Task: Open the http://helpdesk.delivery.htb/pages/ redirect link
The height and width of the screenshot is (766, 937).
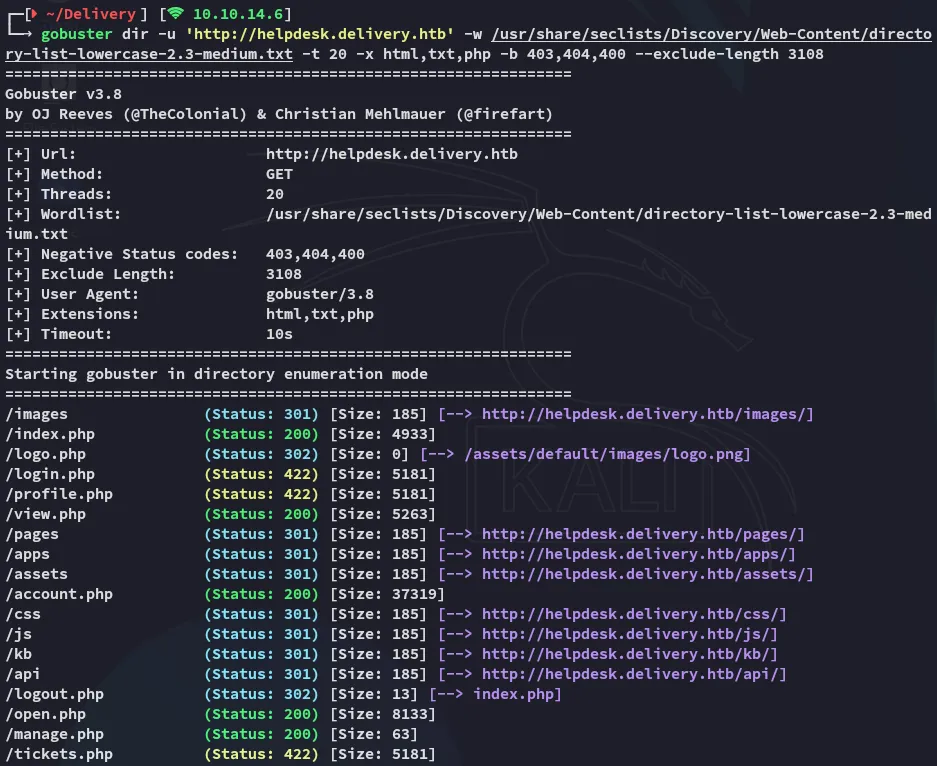Action: 643,534
